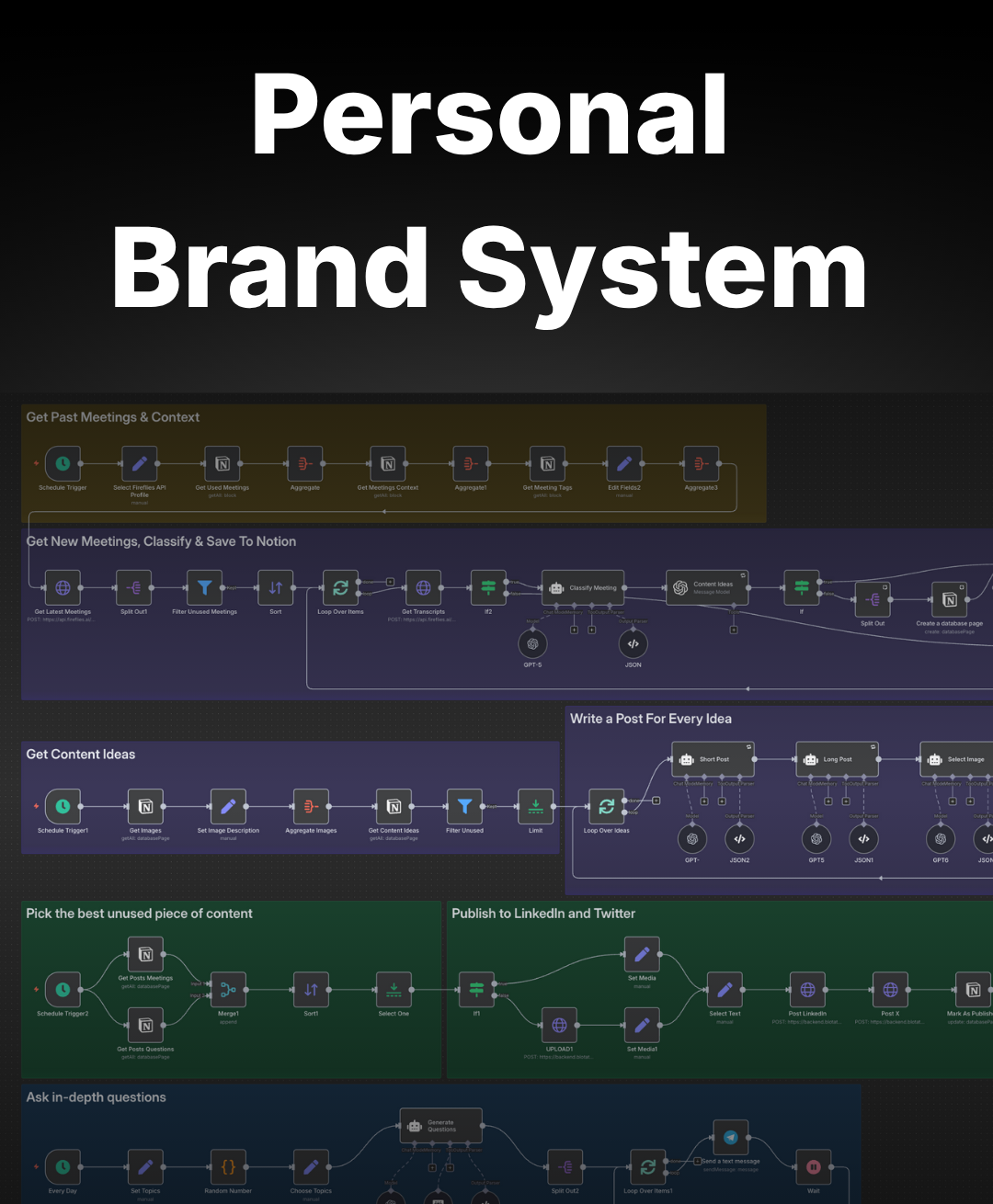
Task: Click the Filter Unused funnel node
Action: point(464,806)
